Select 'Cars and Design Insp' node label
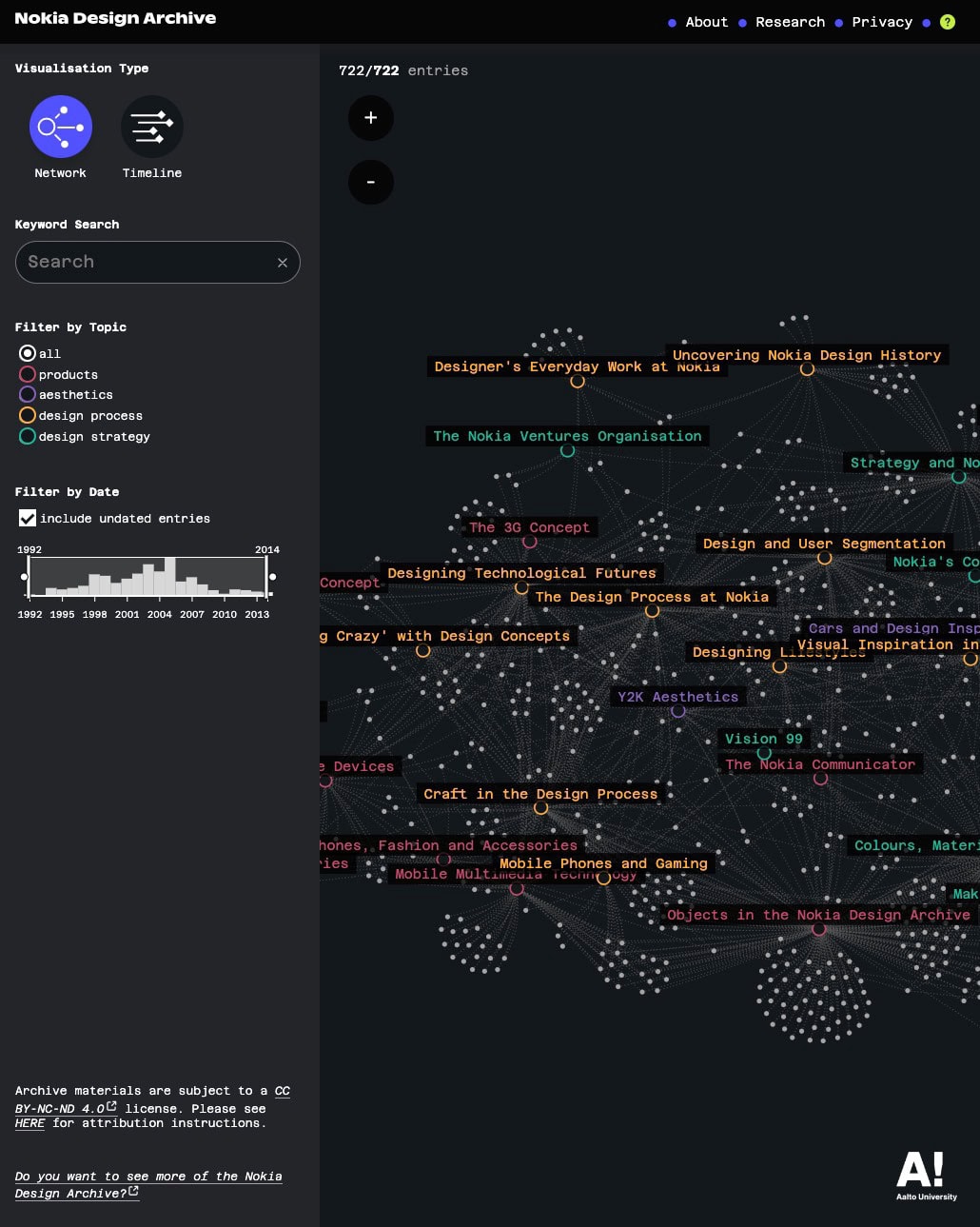 (892, 628)
